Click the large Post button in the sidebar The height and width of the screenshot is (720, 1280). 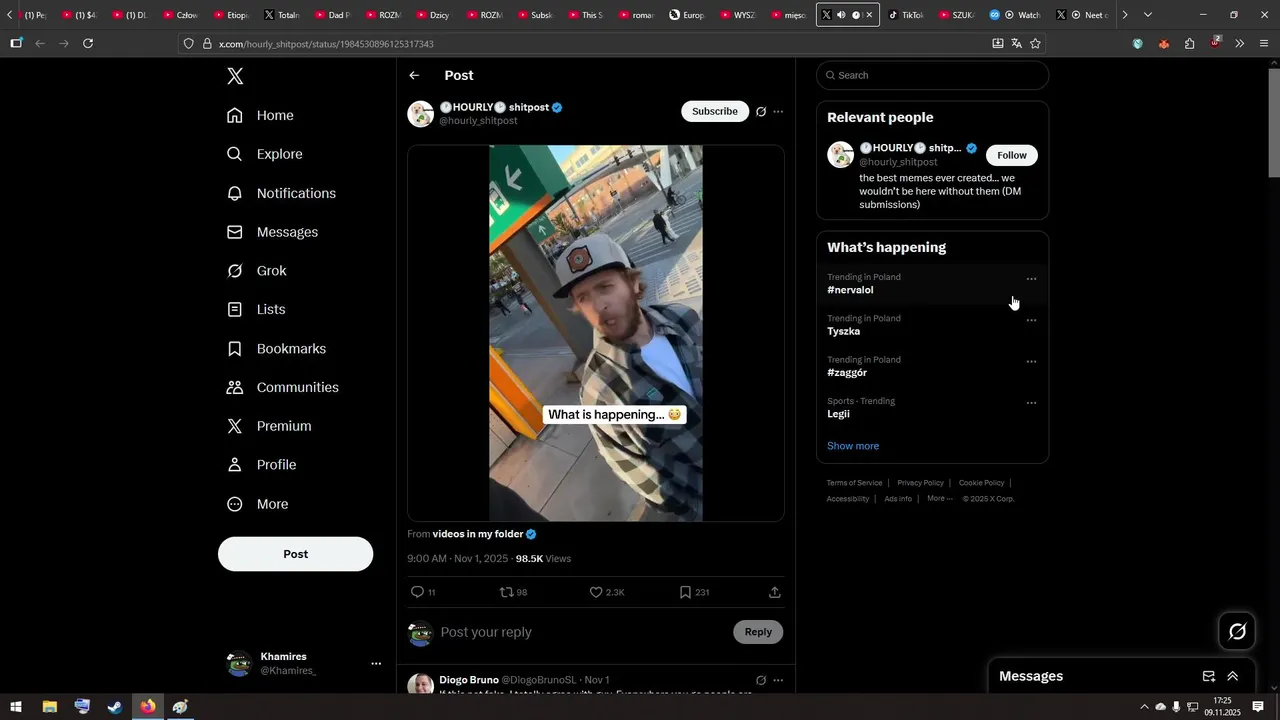pos(295,554)
